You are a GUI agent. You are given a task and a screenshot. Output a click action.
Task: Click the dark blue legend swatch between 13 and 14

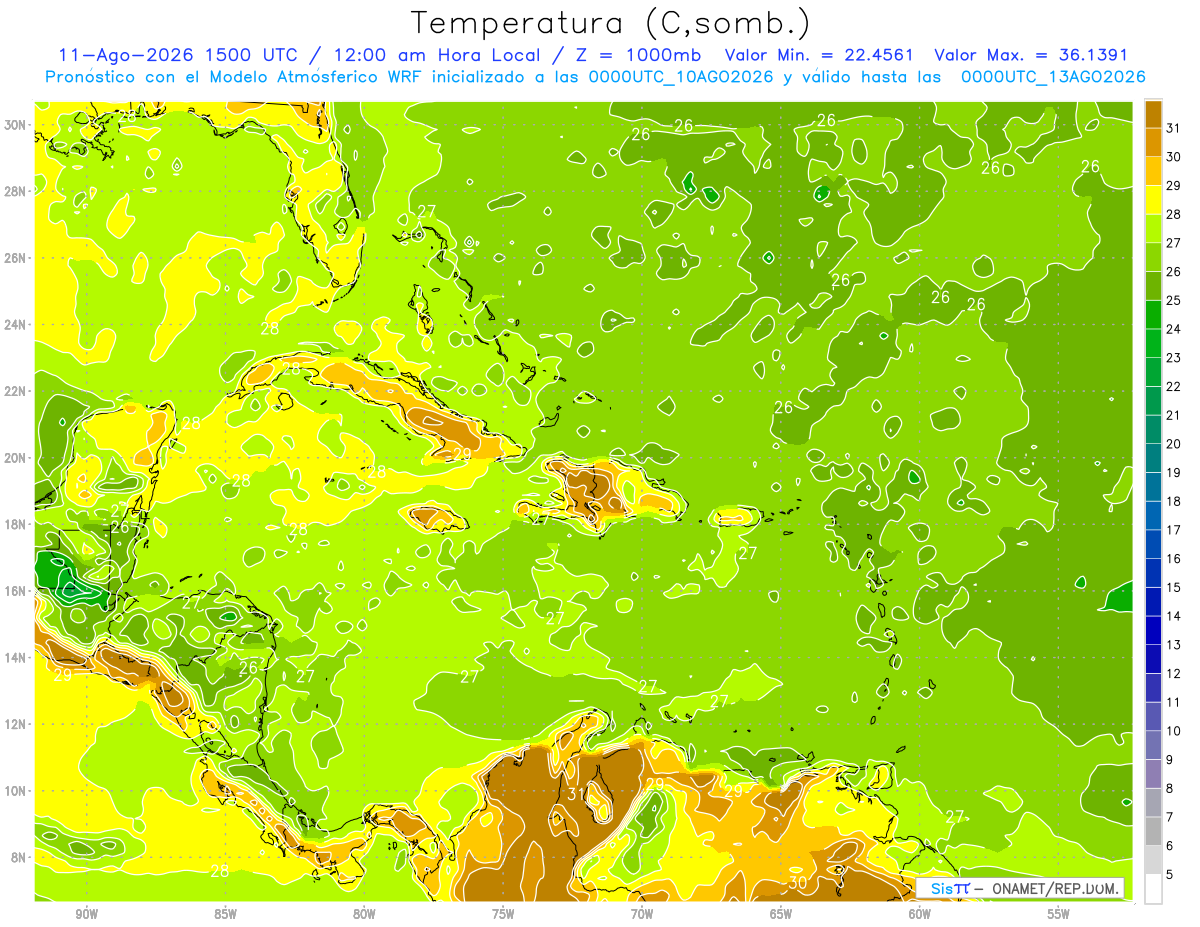(x=1153, y=630)
